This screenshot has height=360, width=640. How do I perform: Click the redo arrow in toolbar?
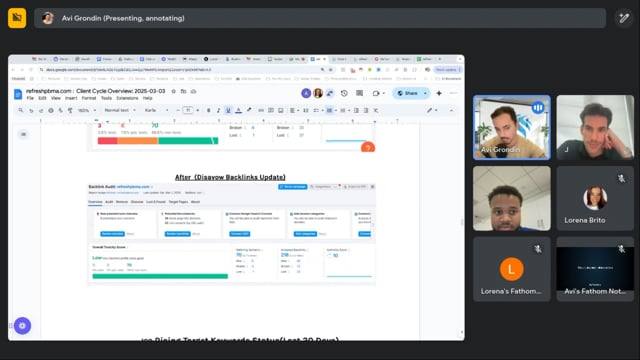click(41, 110)
